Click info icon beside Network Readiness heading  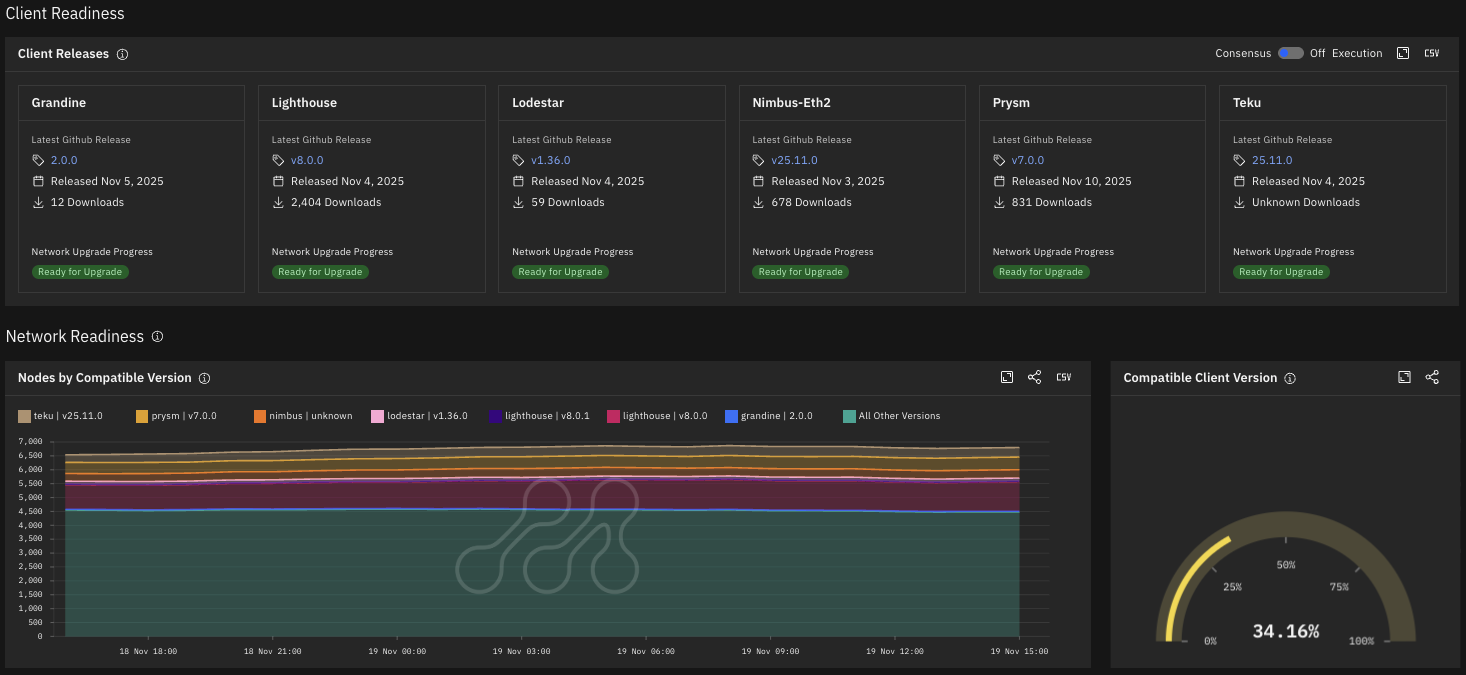pyautogui.click(x=157, y=337)
